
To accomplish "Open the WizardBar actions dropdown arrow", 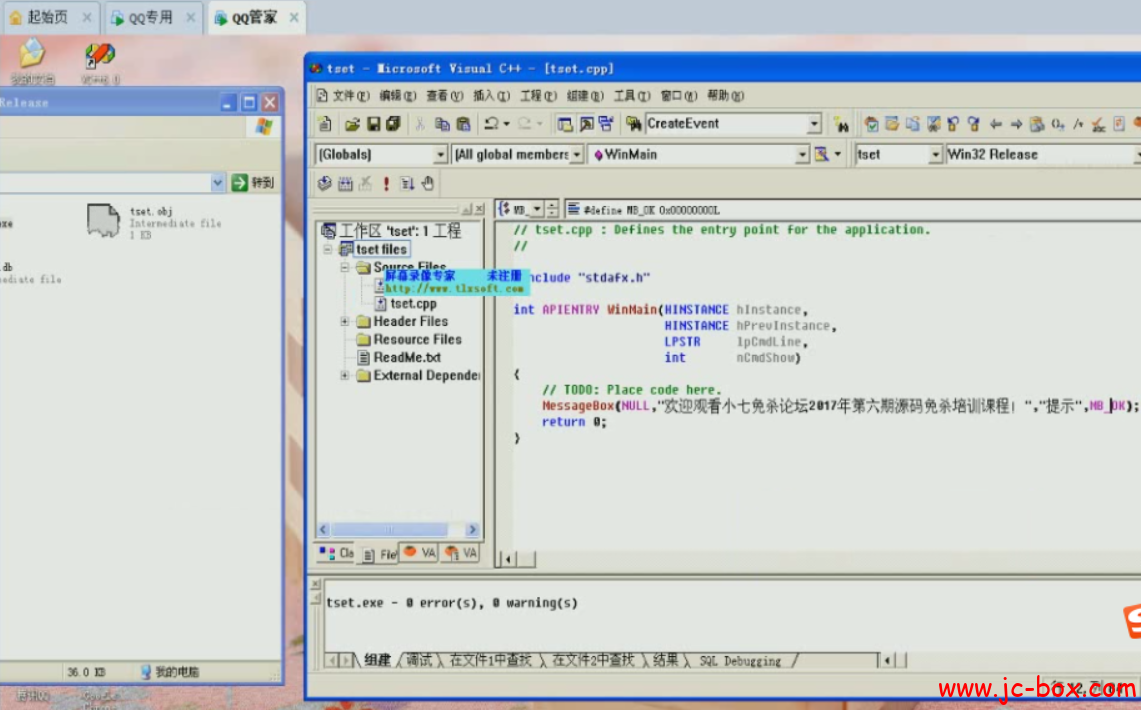I will tap(838, 154).
